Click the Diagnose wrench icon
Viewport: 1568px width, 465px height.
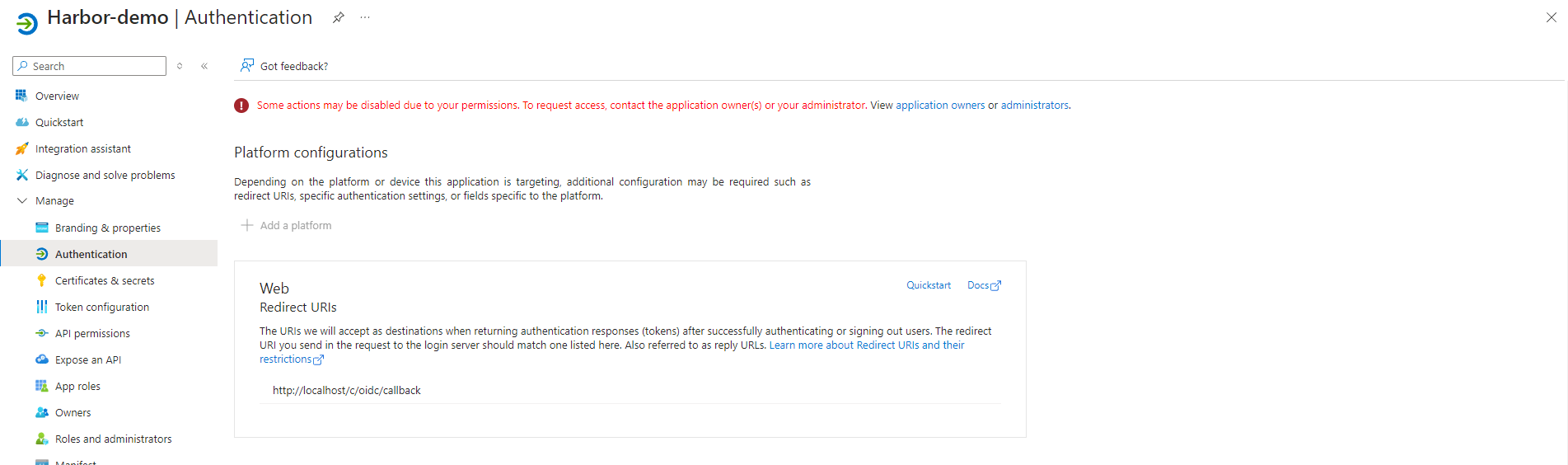click(x=21, y=175)
